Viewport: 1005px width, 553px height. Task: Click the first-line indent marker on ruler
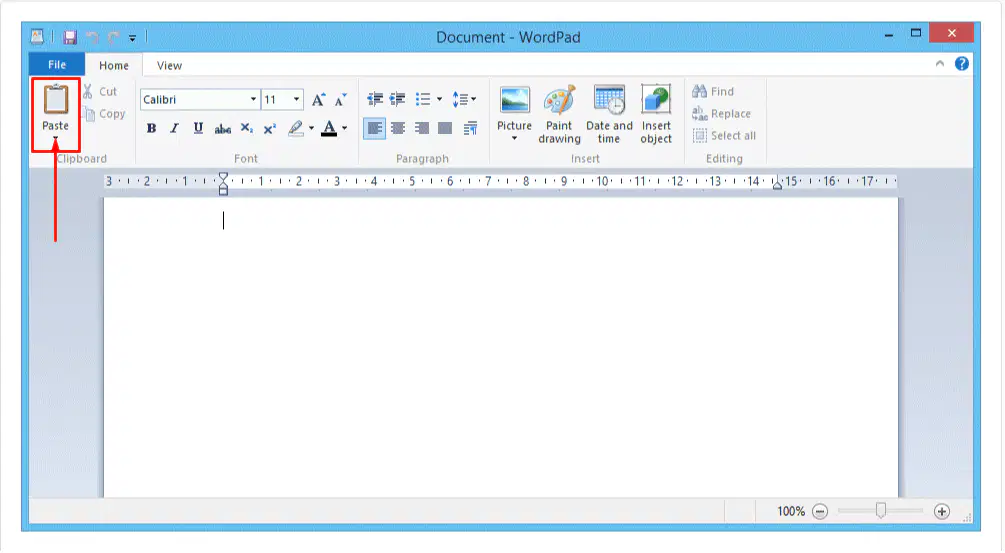pyautogui.click(x=223, y=177)
